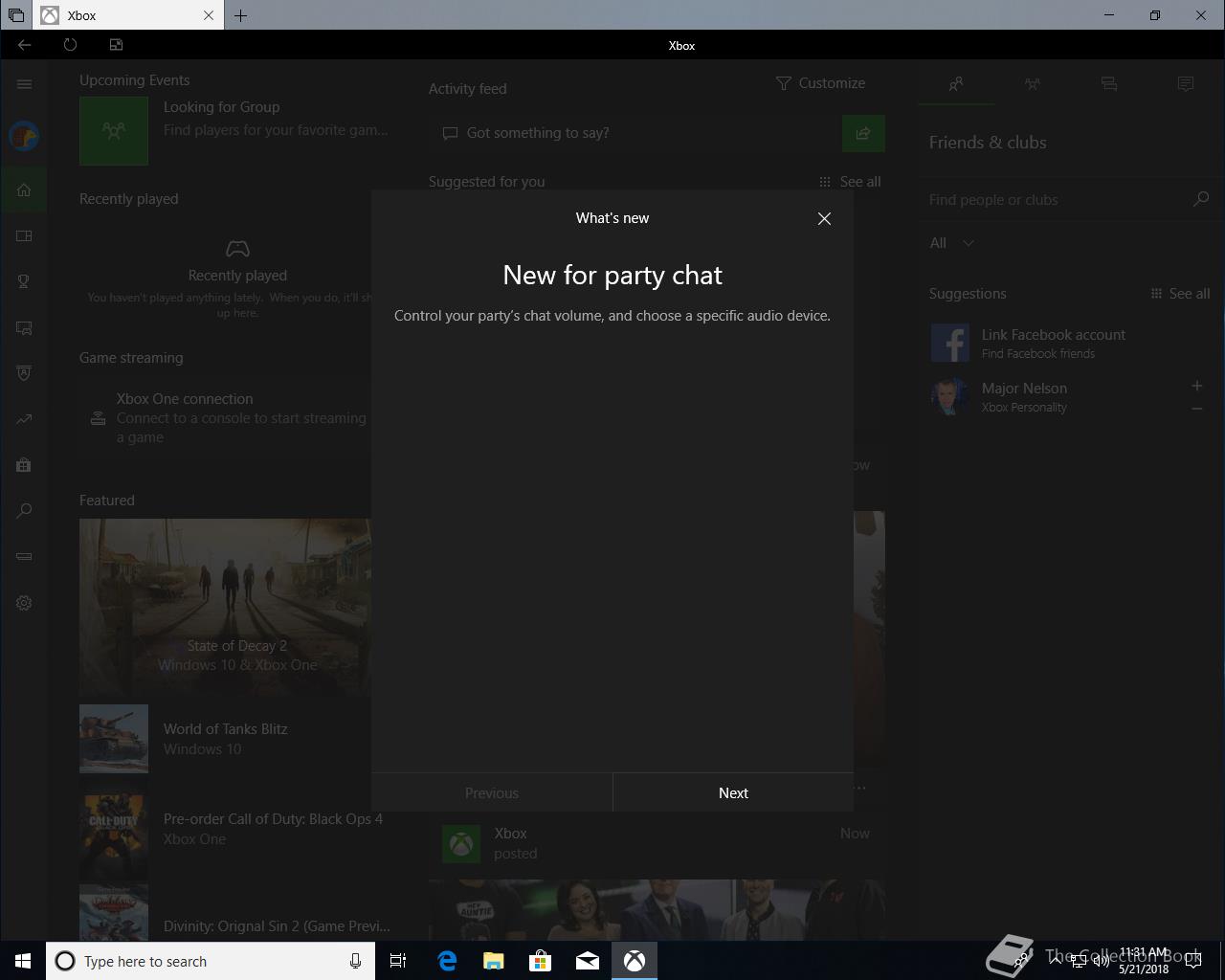
Task: Open Task View on the taskbar
Action: [x=398, y=961]
